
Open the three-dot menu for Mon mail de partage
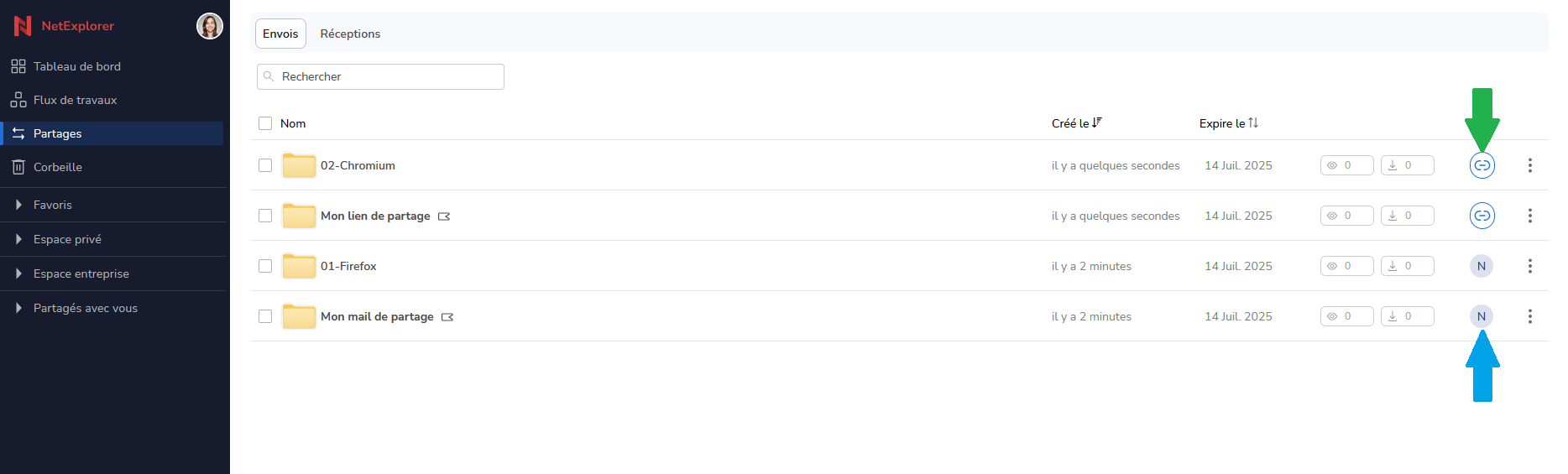click(x=1530, y=316)
